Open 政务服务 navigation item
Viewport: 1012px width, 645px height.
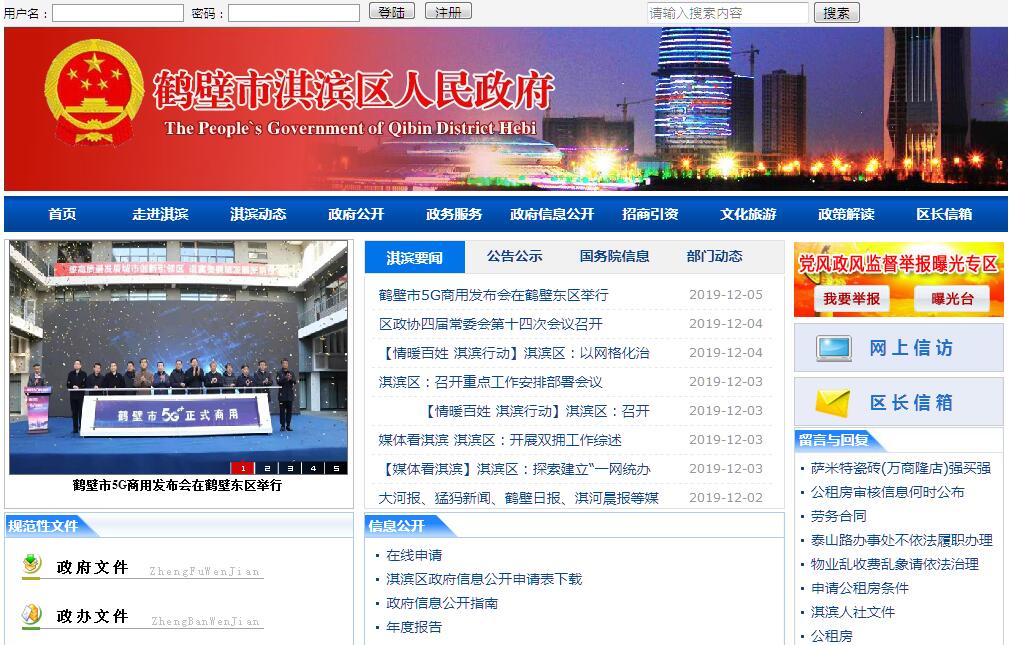tap(454, 214)
